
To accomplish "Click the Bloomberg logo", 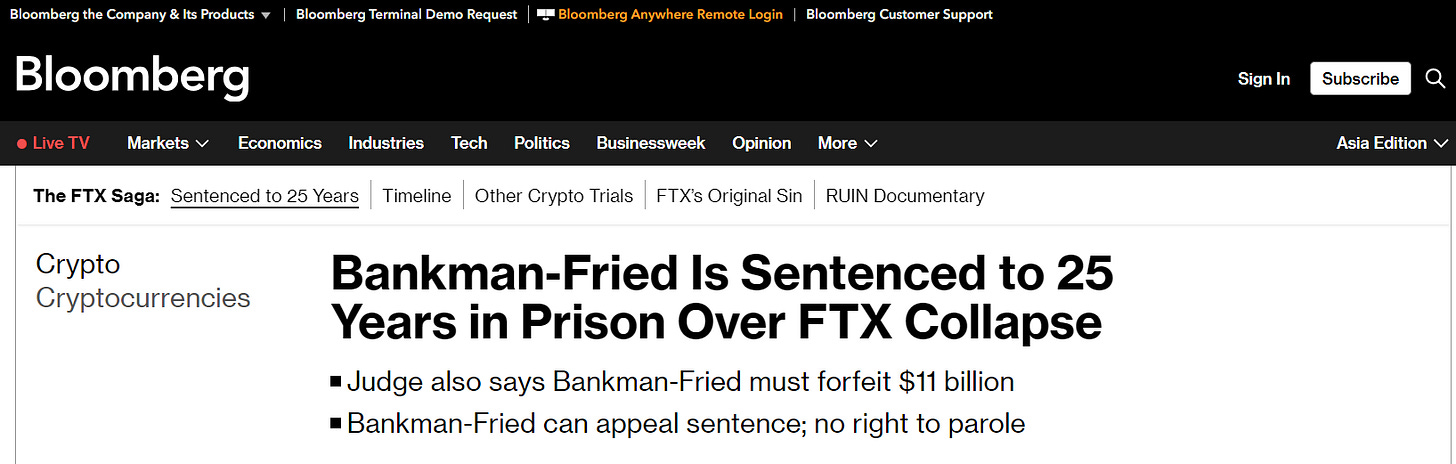I will point(132,78).
